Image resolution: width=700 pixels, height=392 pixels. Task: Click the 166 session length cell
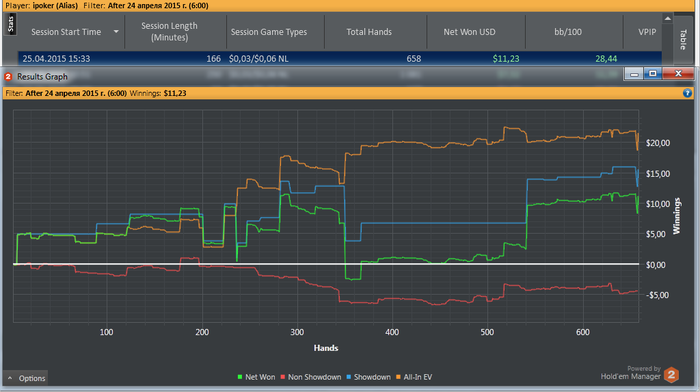tap(213, 58)
